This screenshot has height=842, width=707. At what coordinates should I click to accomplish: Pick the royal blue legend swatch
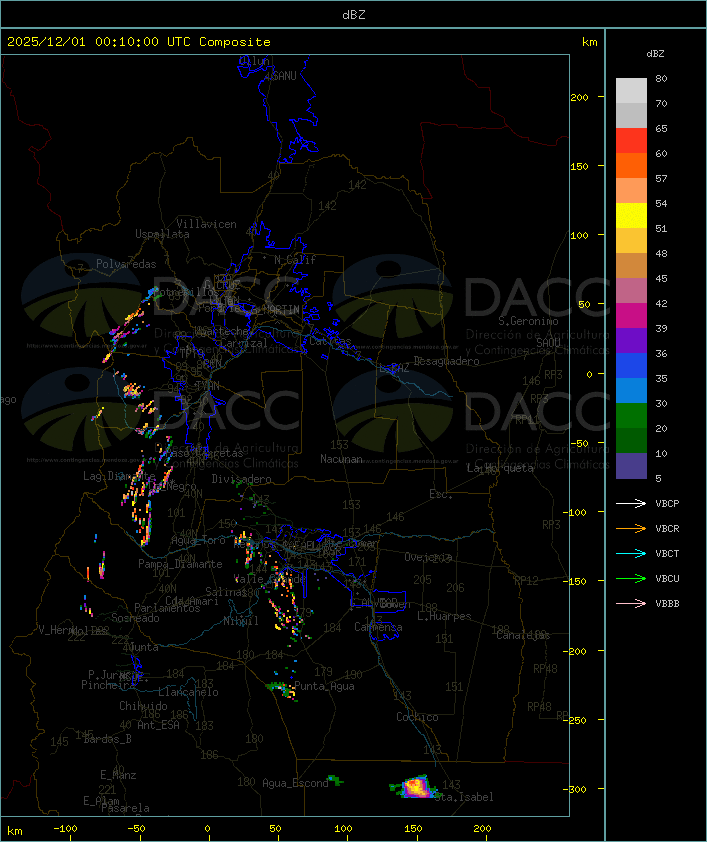pos(631,366)
